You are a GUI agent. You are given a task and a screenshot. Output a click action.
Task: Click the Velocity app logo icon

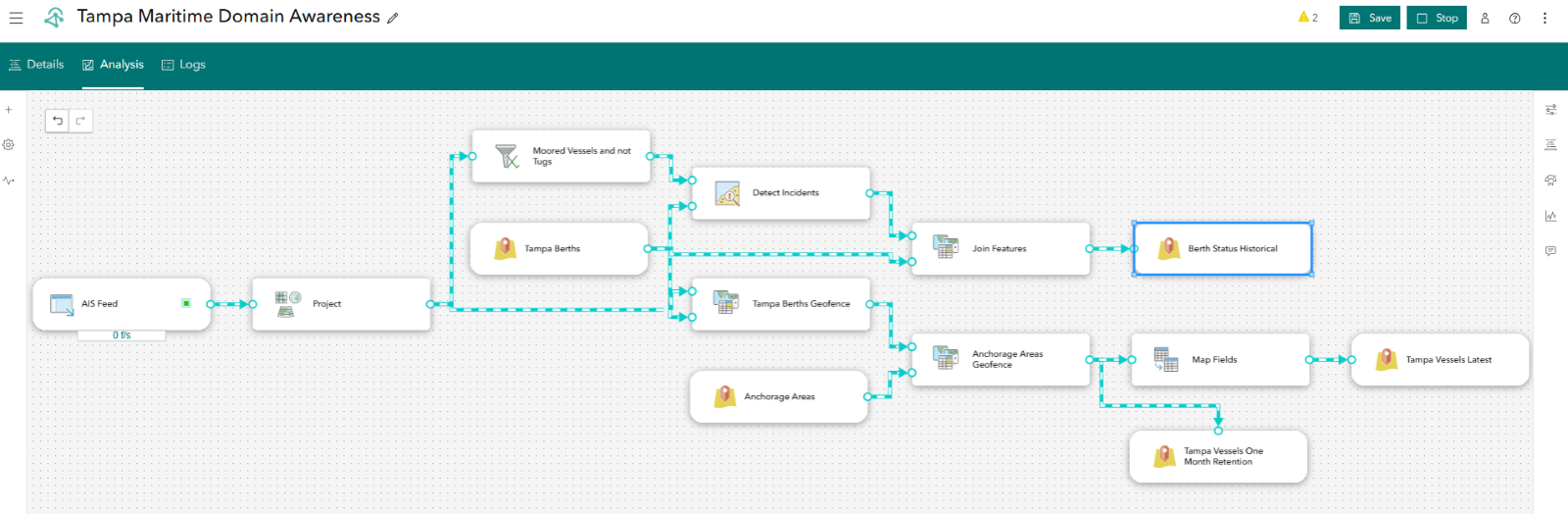click(54, 18)
